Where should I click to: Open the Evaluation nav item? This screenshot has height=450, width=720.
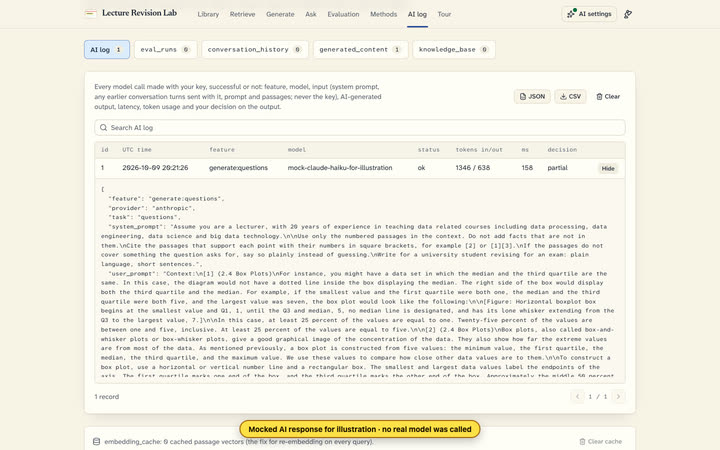(x=343, y=14)
